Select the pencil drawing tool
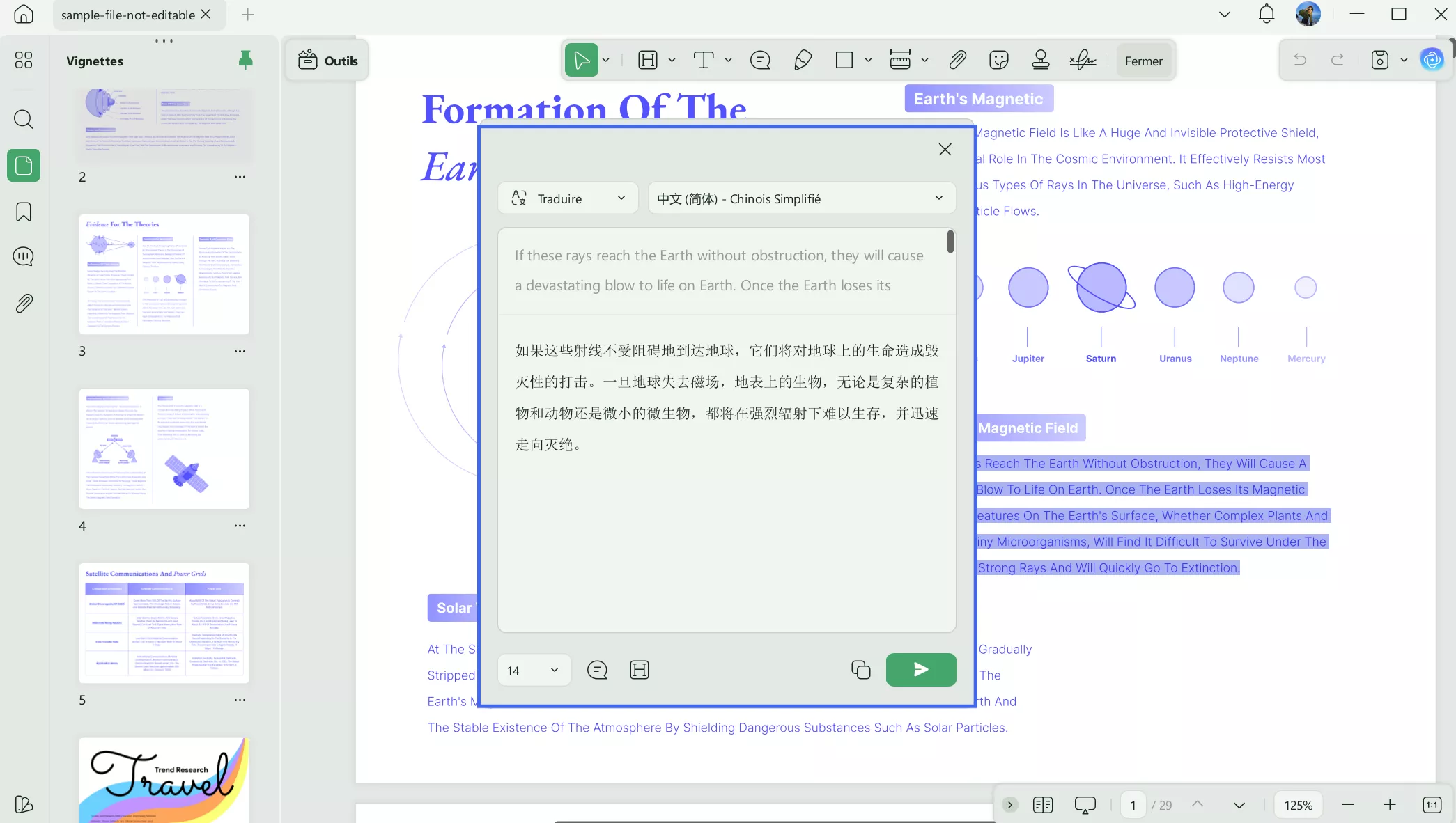 point(803,61)
